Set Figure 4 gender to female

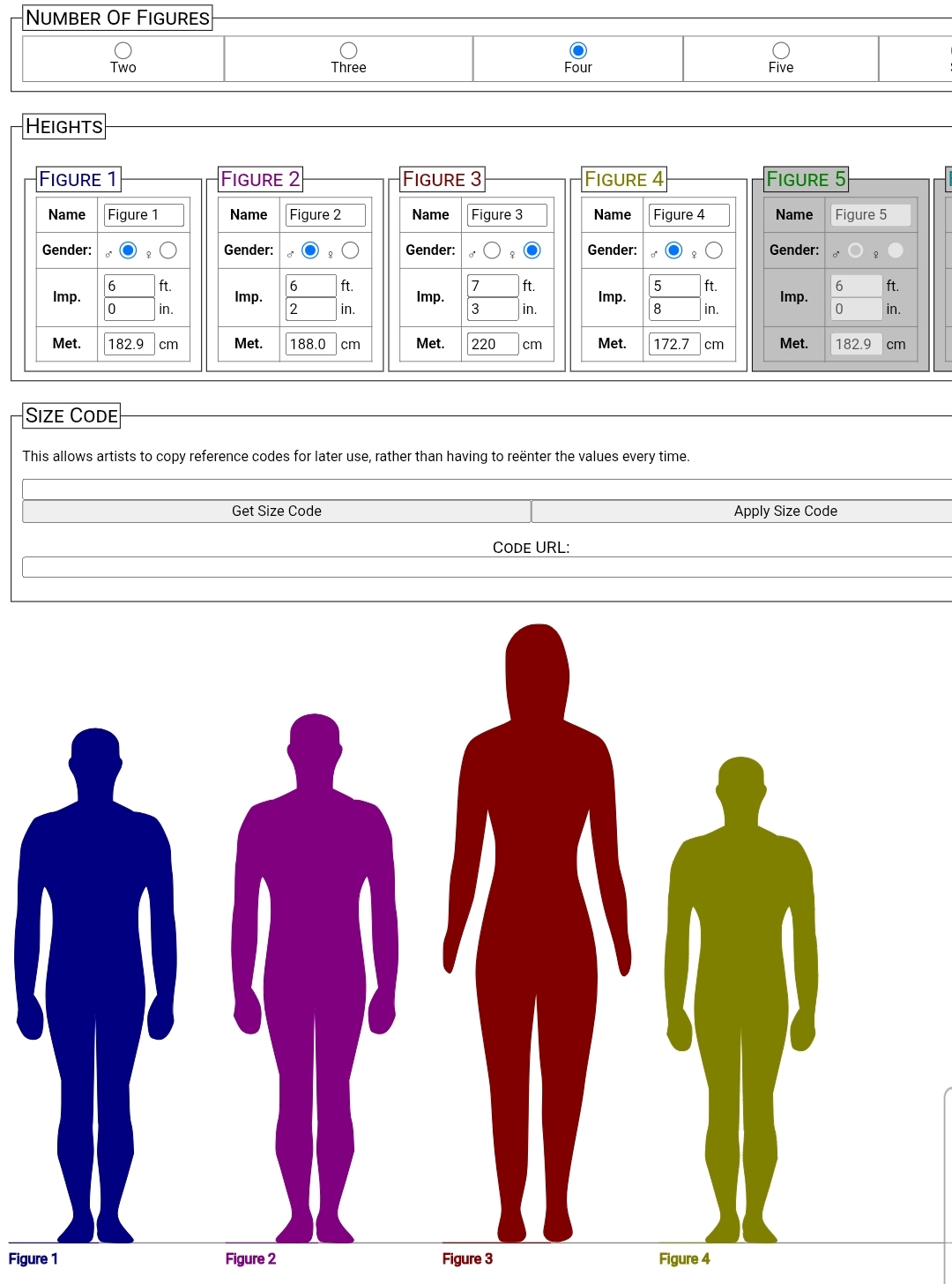(714, 250)
